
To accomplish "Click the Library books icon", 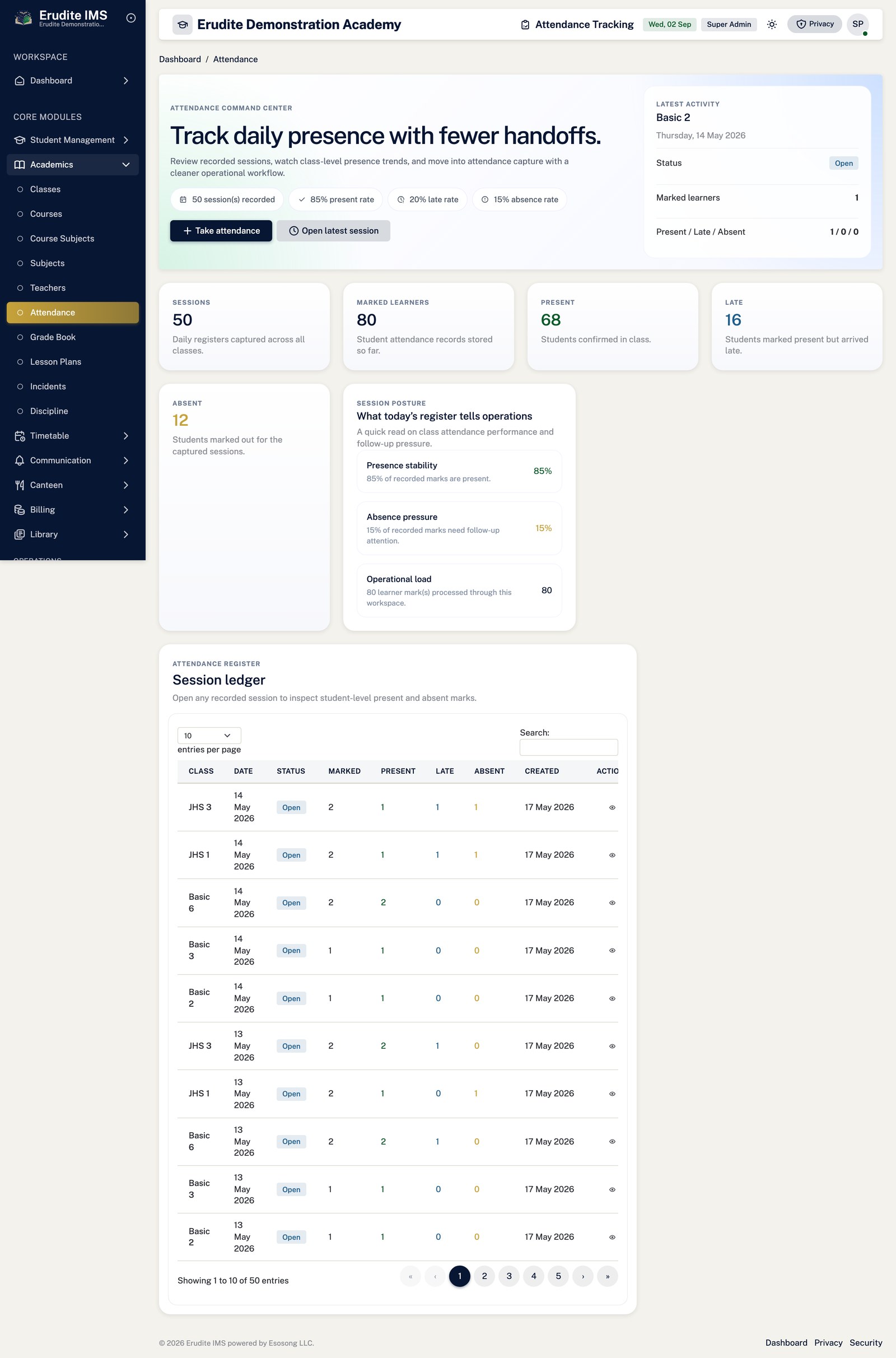I will 20,534.
